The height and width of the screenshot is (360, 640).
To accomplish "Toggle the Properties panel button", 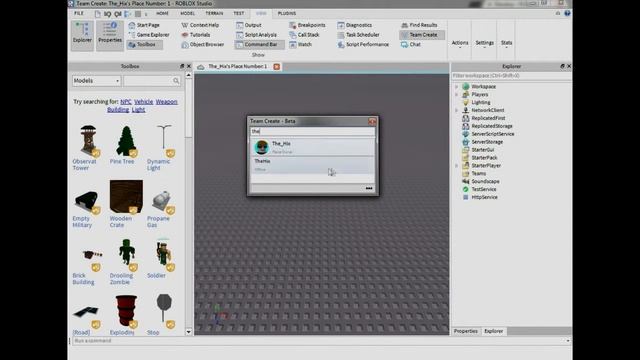I will (110, 35).
